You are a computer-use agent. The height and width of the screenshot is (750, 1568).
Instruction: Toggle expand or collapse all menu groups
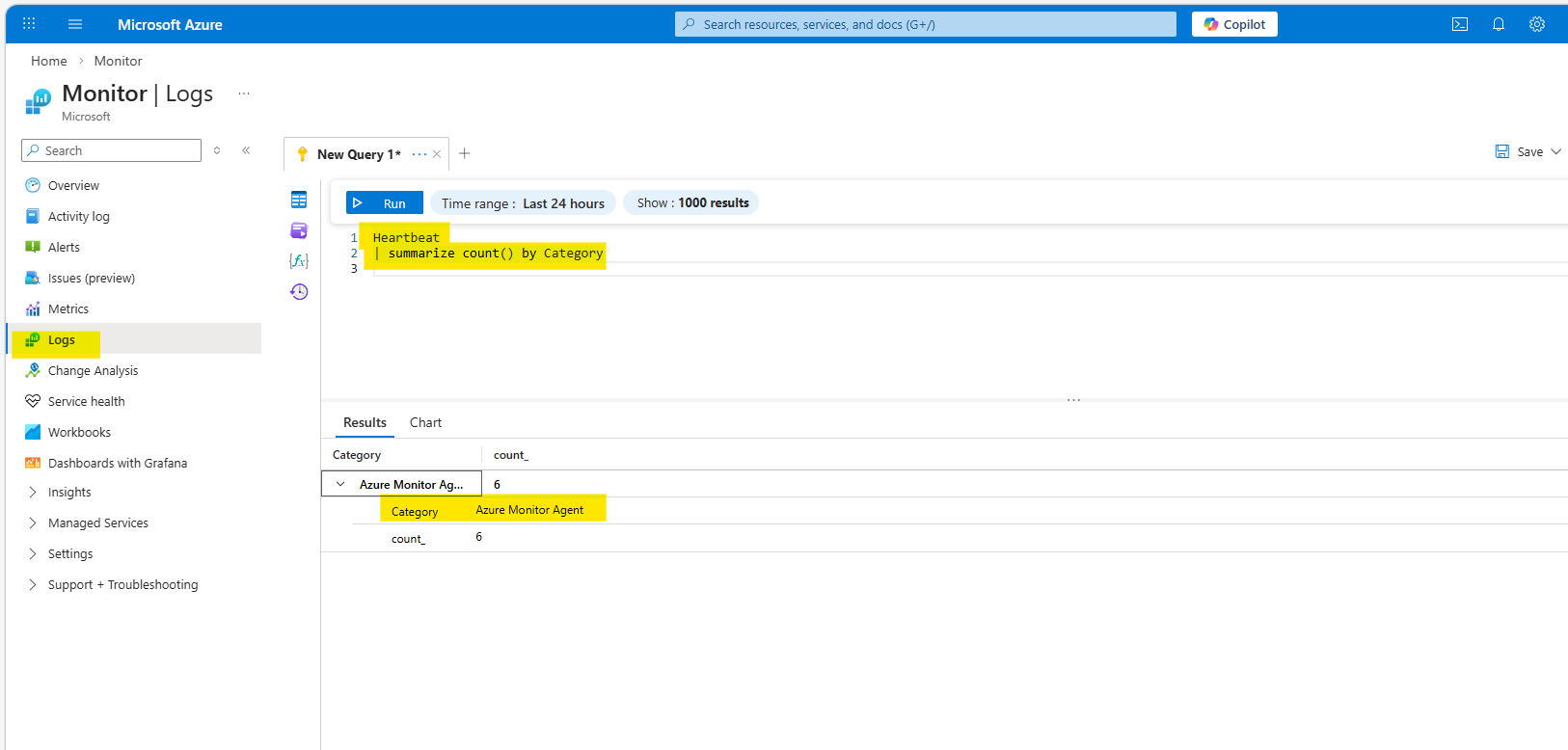point(217,150)
